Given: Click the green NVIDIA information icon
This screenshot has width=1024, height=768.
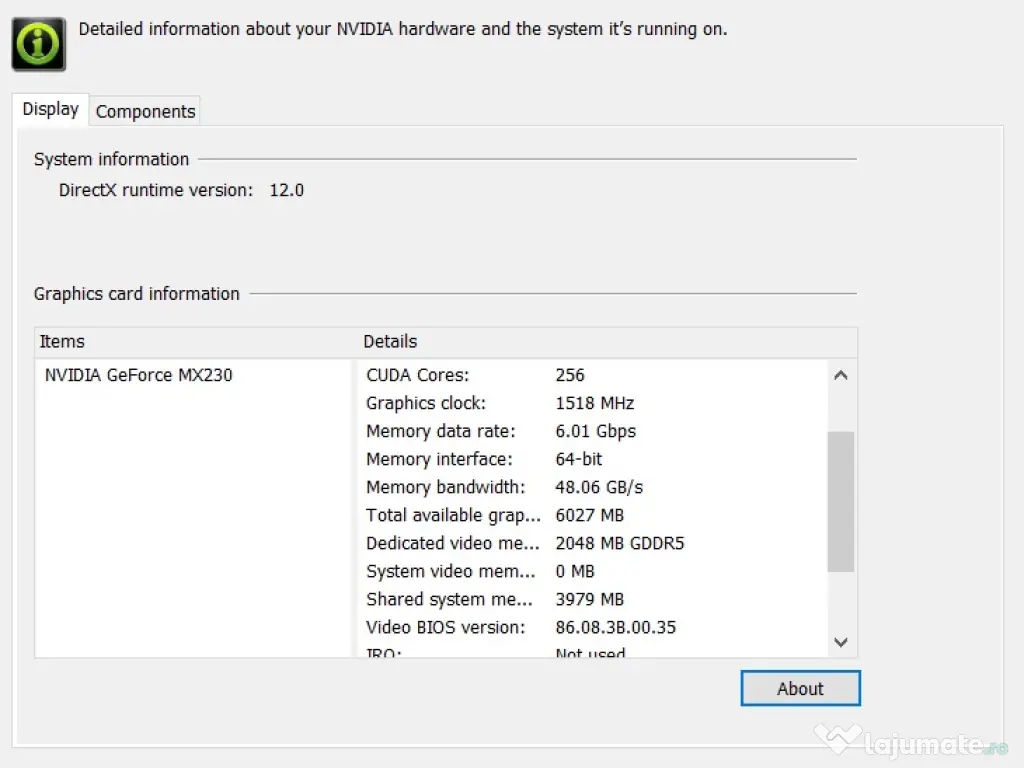Looking at the screenshot, I should click(x=39, y=44).
